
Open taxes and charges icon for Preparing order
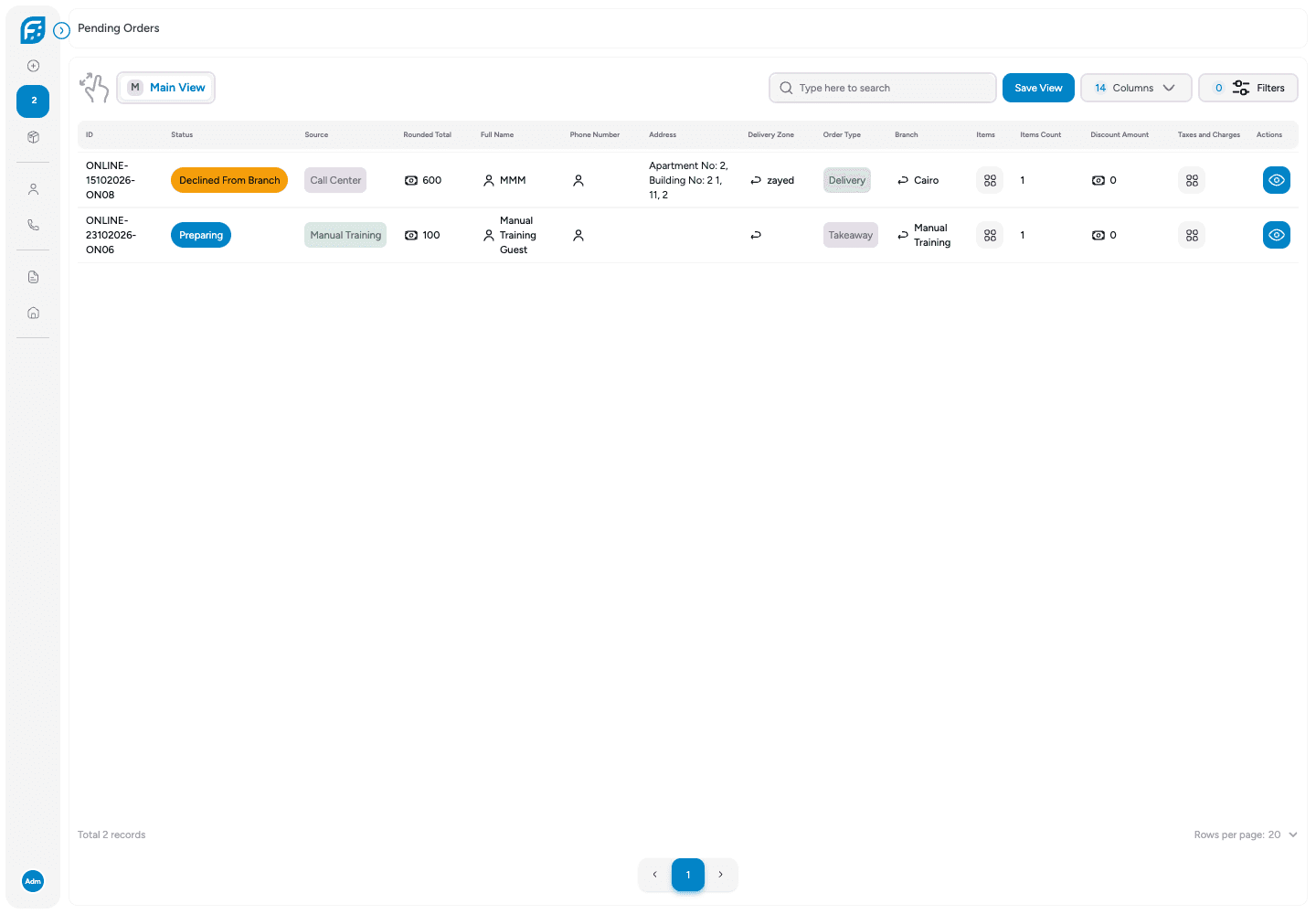(x=1192, y=235)
